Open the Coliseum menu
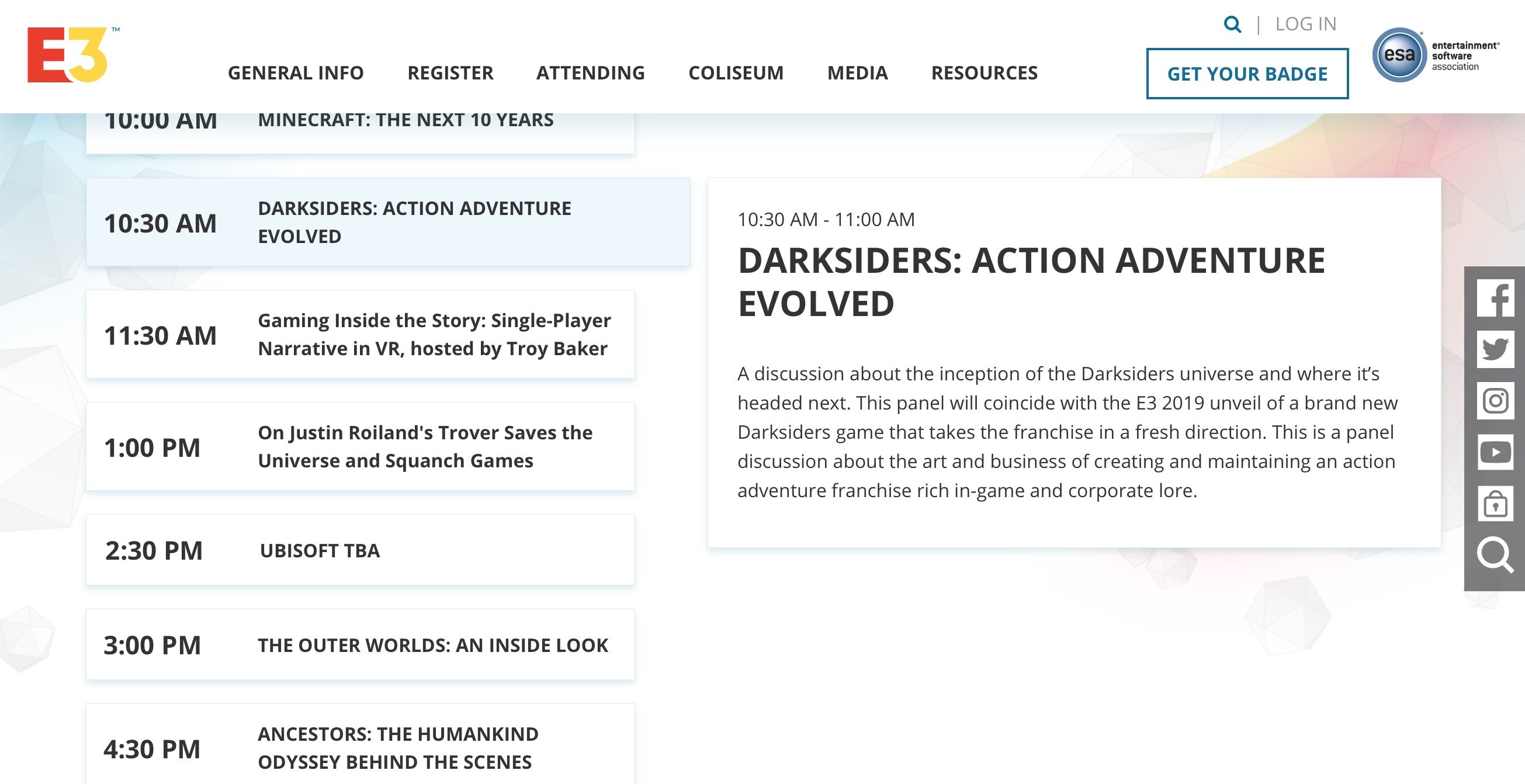Viewport: 1525px width, 784px height. pyautogui.click(x=736, y=73)
